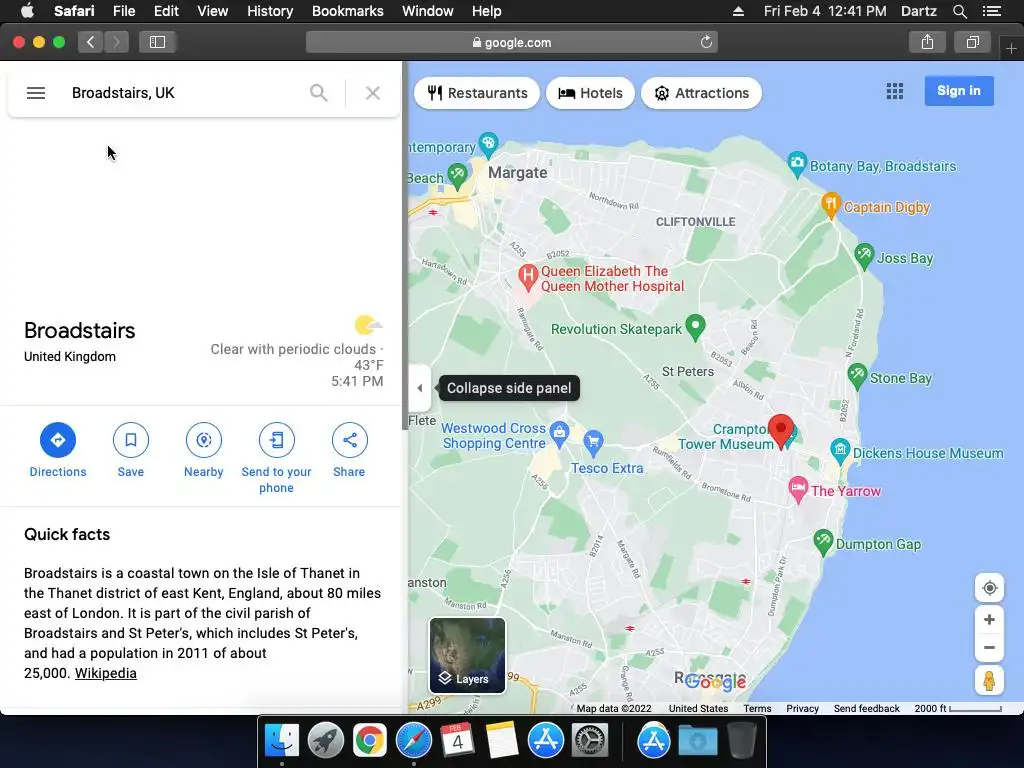Launch Google Chrome from the Dock
1024x768 pixels.
coord(370,741)
